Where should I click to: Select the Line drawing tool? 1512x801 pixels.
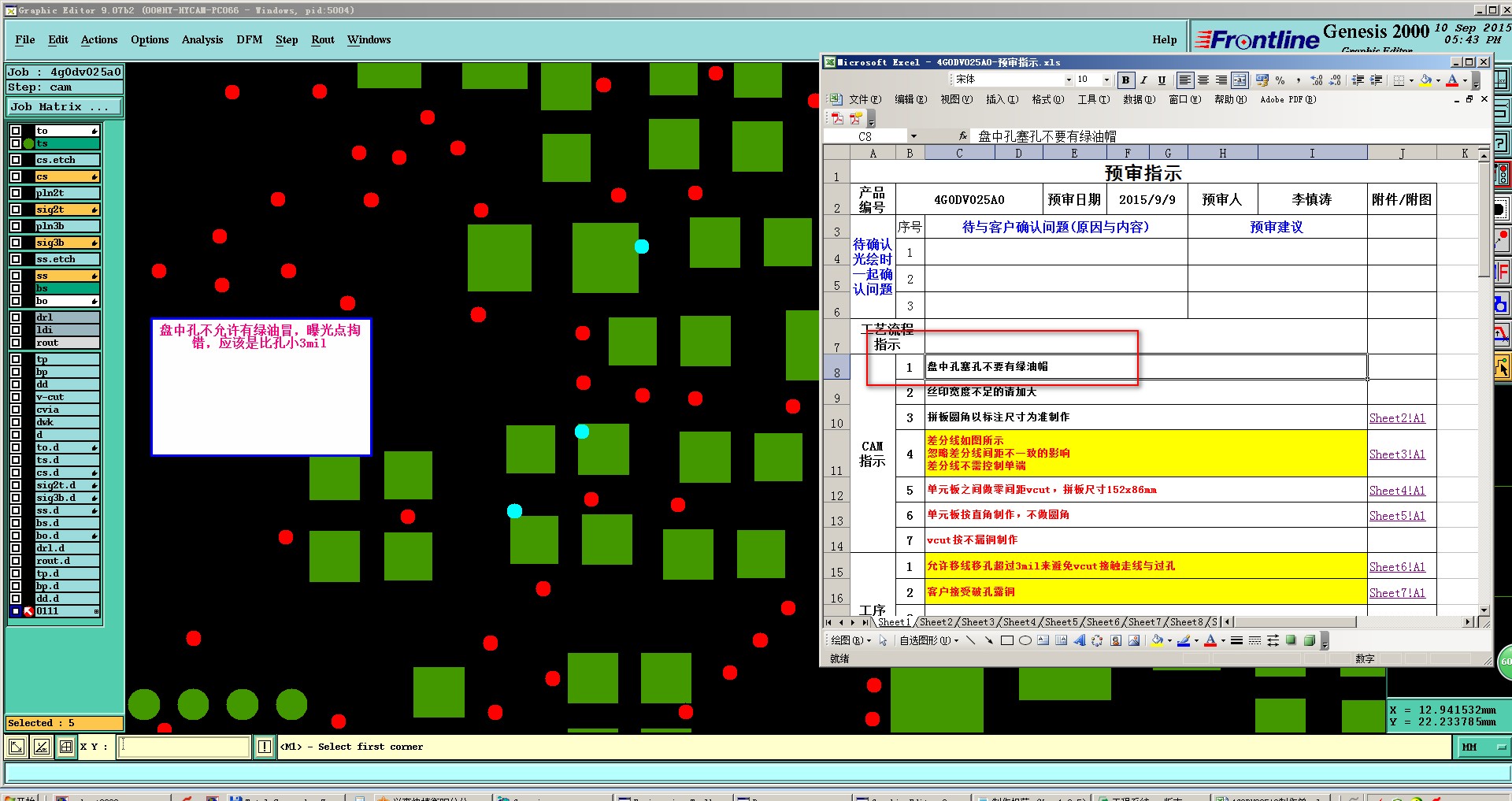(970, 640)
